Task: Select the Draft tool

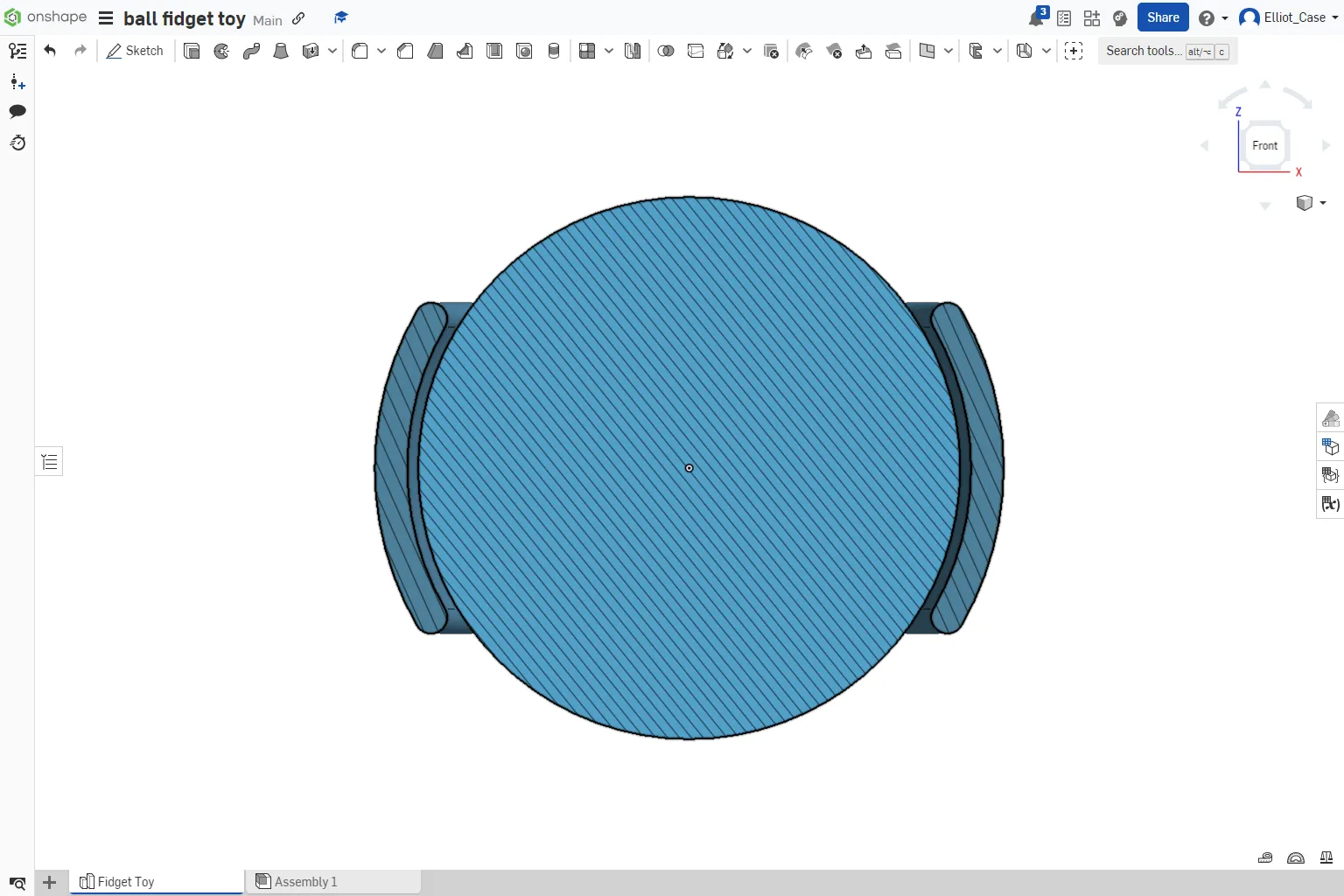Action: [x=435, y=51]
